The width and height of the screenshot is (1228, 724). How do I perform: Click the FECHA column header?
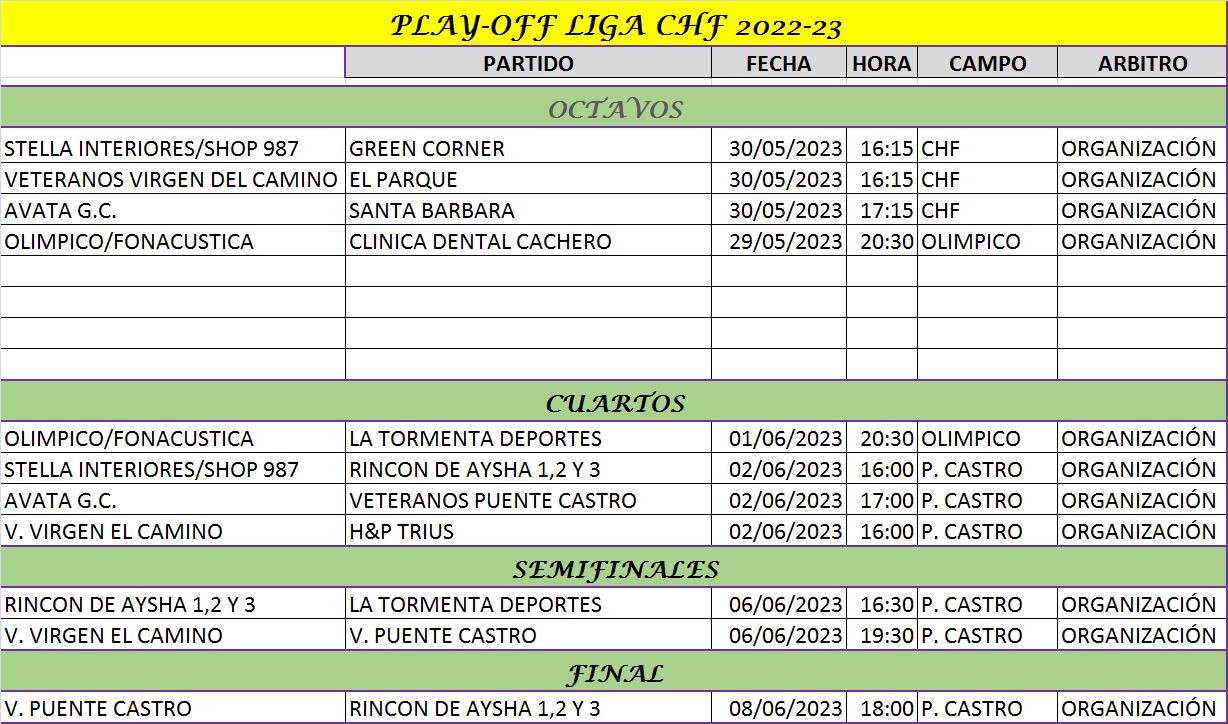click(779, 63)
